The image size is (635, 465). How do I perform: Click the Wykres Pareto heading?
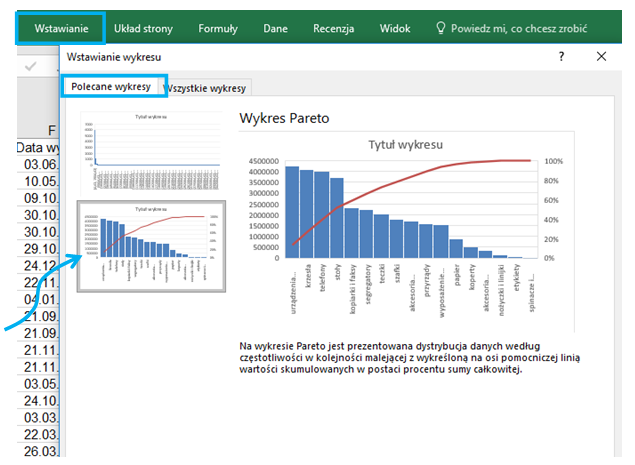(284, 118)
